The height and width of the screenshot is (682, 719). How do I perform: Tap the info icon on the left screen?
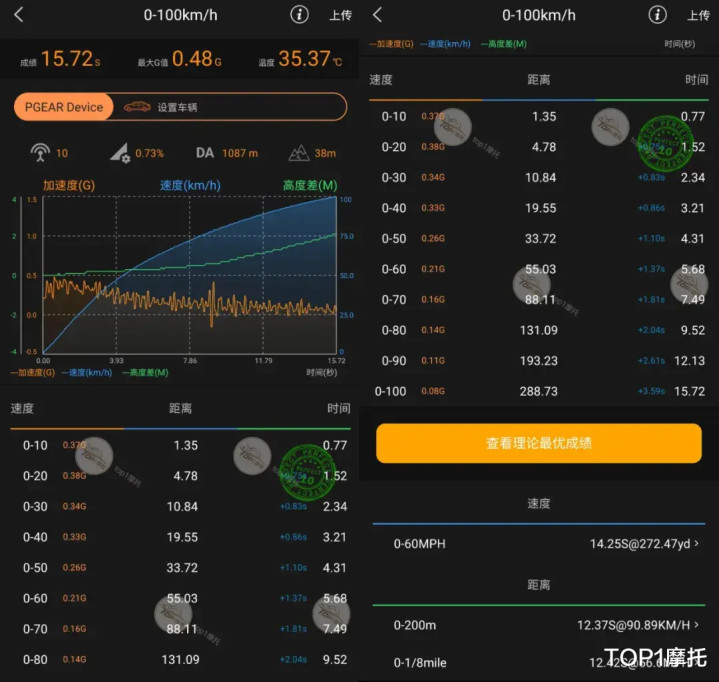(x=299, y=15)
